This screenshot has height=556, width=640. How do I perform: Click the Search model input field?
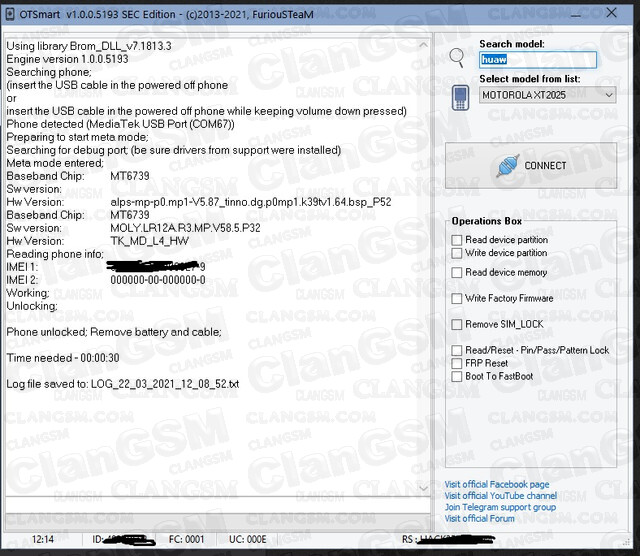click(538, 60)
